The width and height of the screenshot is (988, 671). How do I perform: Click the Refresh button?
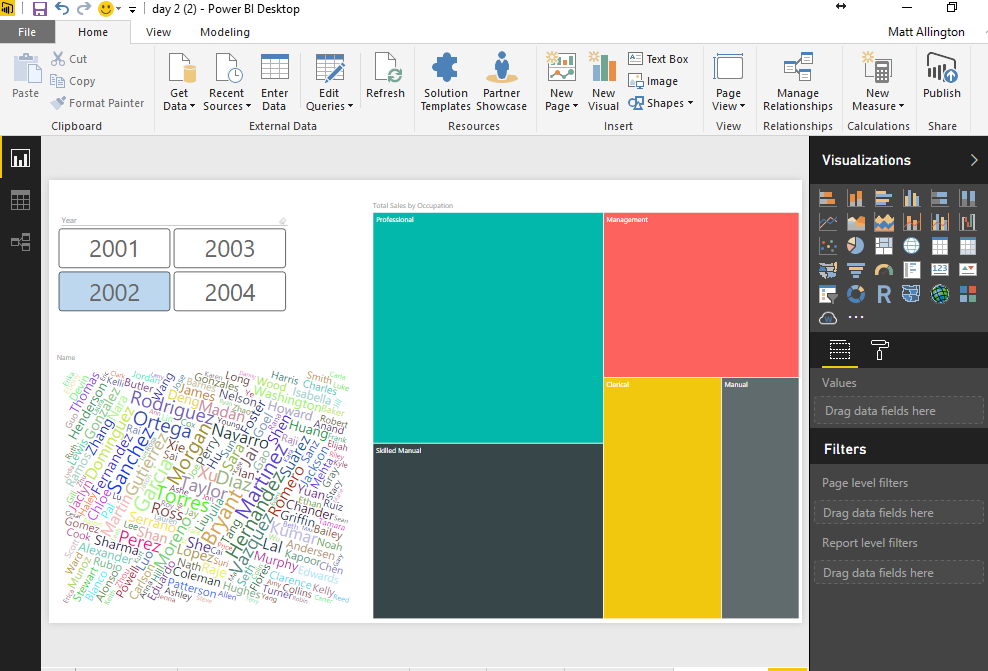pyautogui.click(x=386, y=76)
